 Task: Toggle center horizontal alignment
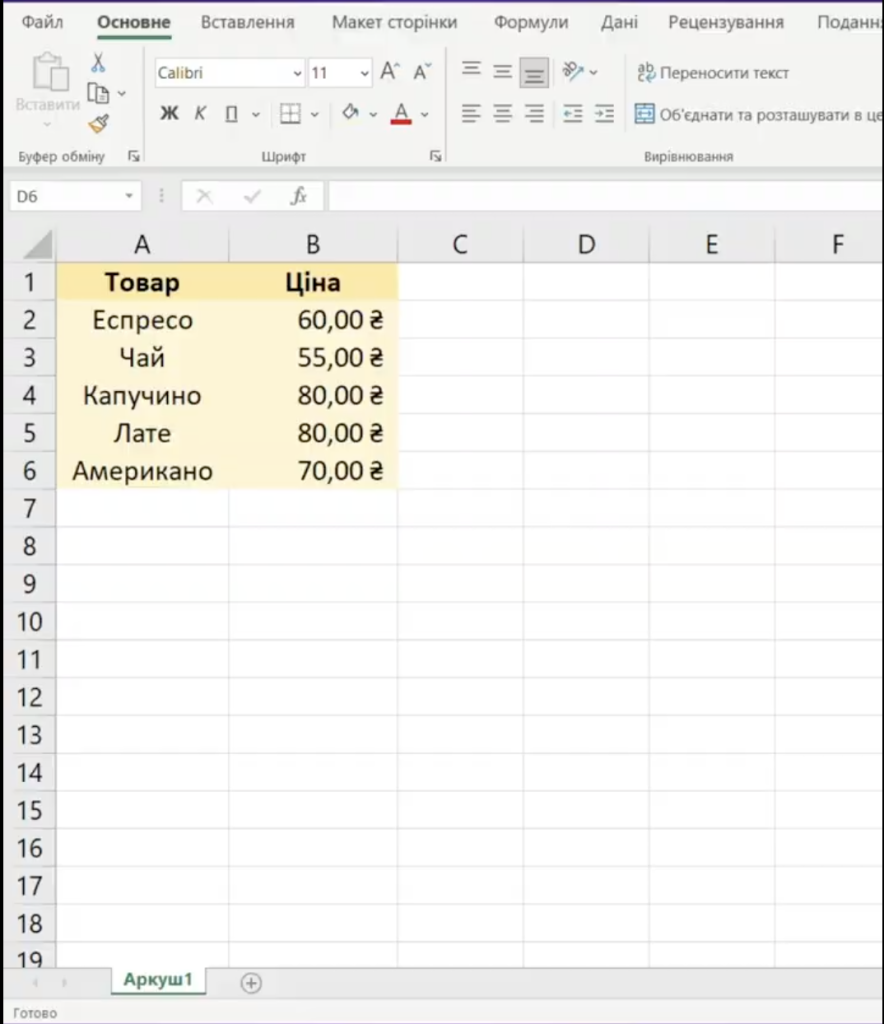point(503,114)
